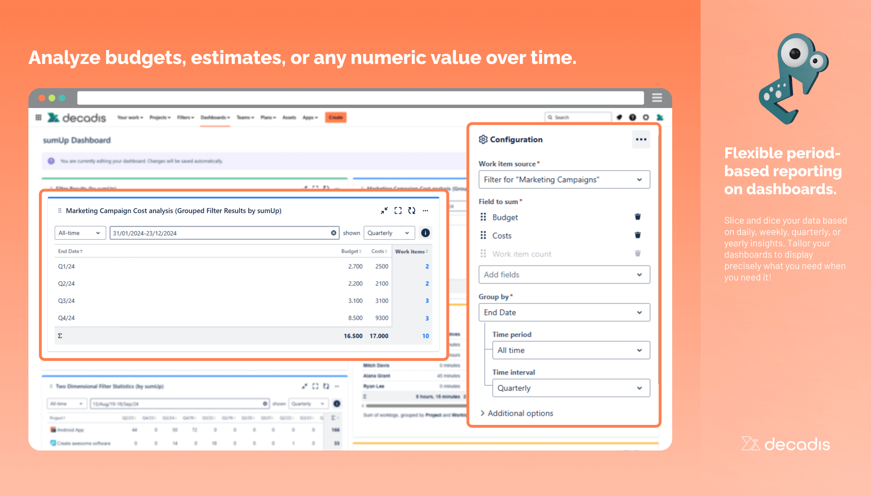871x496 pixels.
Task: Maximize the Two Dimensional Filter Statistics gadget
Action: pos(315,386)
